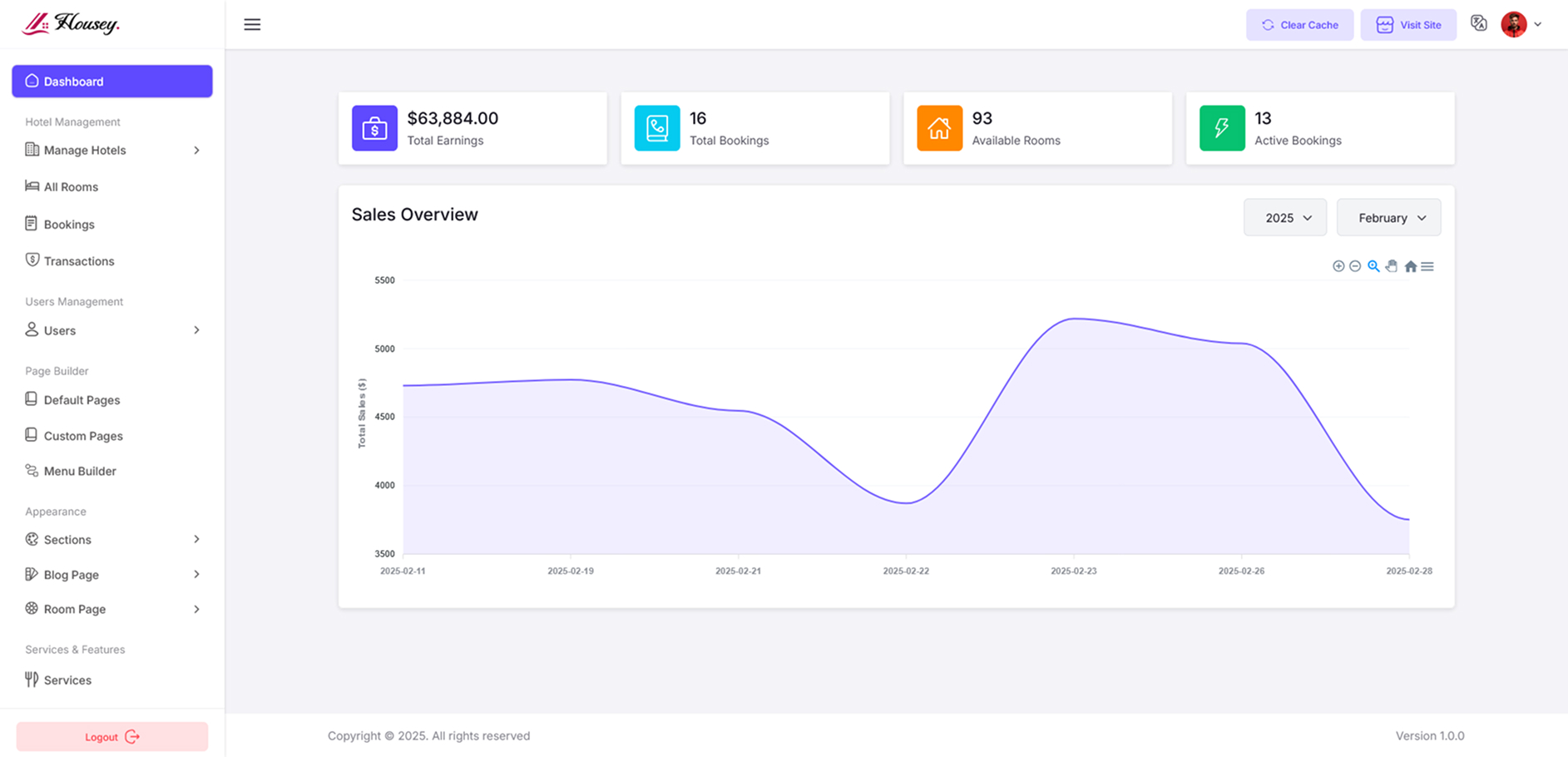Expand the Users submenu
Screen dimensions: 1568x757
coord(112,330)
